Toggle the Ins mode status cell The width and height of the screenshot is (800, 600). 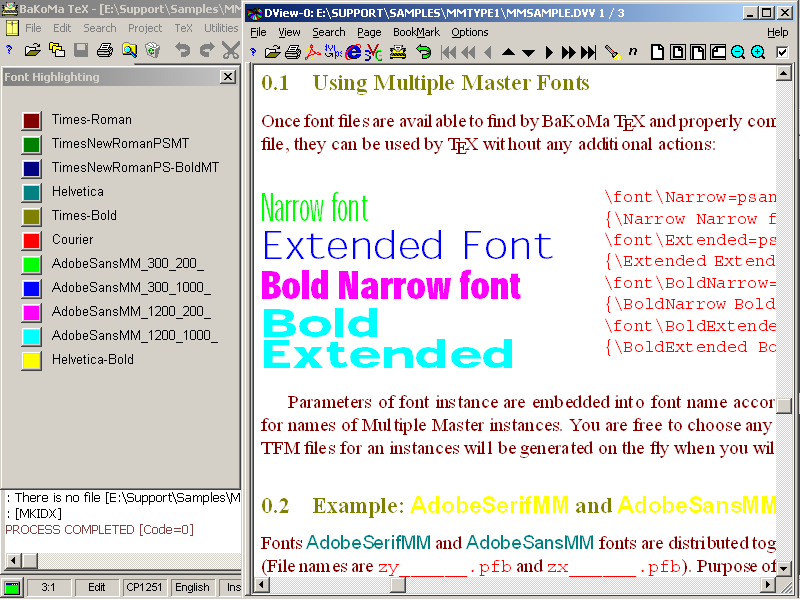[232, 587]
